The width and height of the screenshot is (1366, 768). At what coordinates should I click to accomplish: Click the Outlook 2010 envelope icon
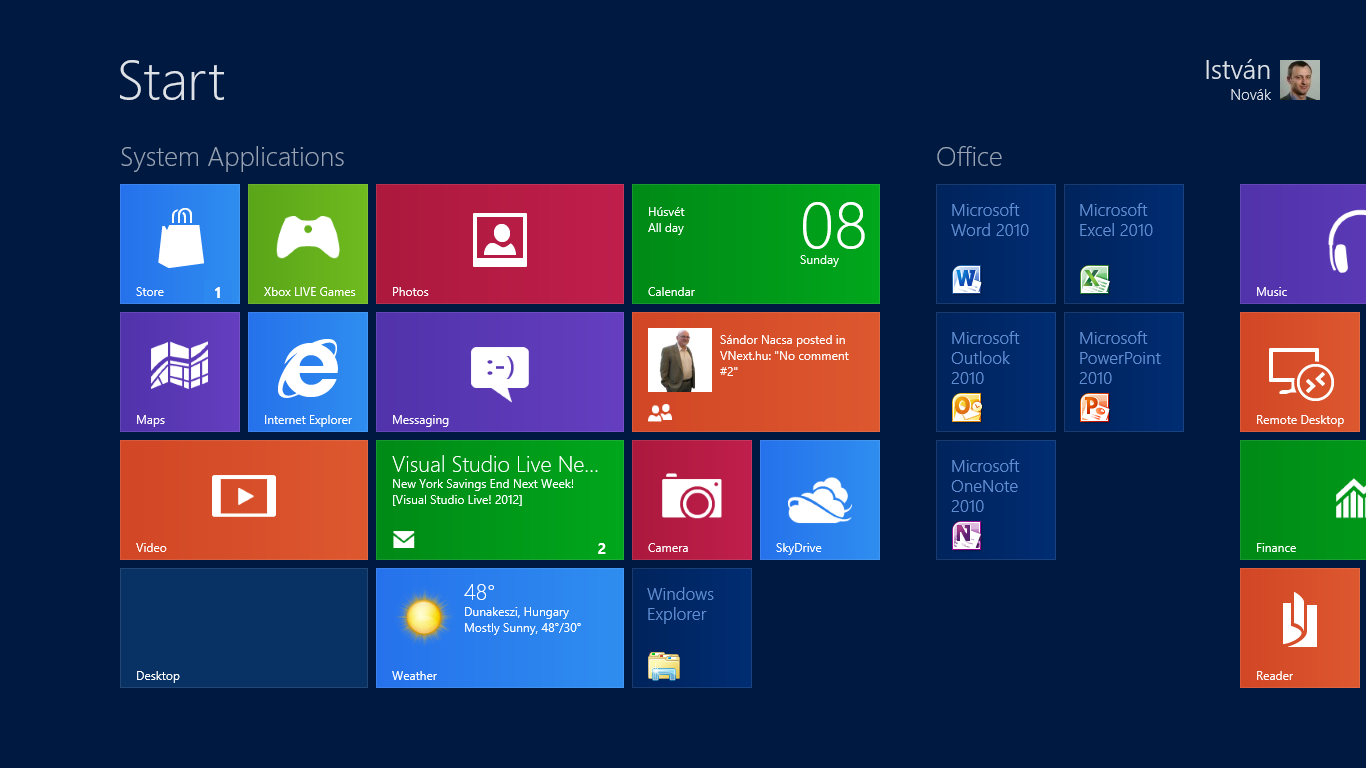click(967, 407)
